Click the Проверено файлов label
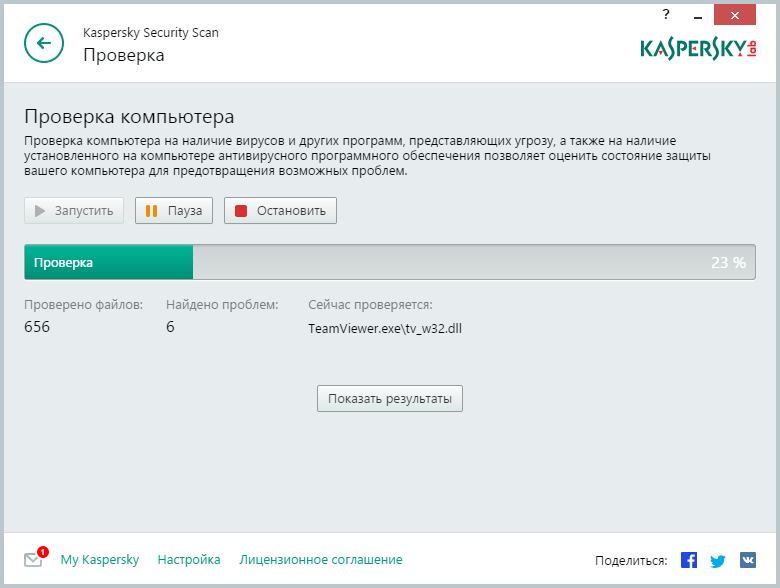780x588 pixels. tap(84, 304)
